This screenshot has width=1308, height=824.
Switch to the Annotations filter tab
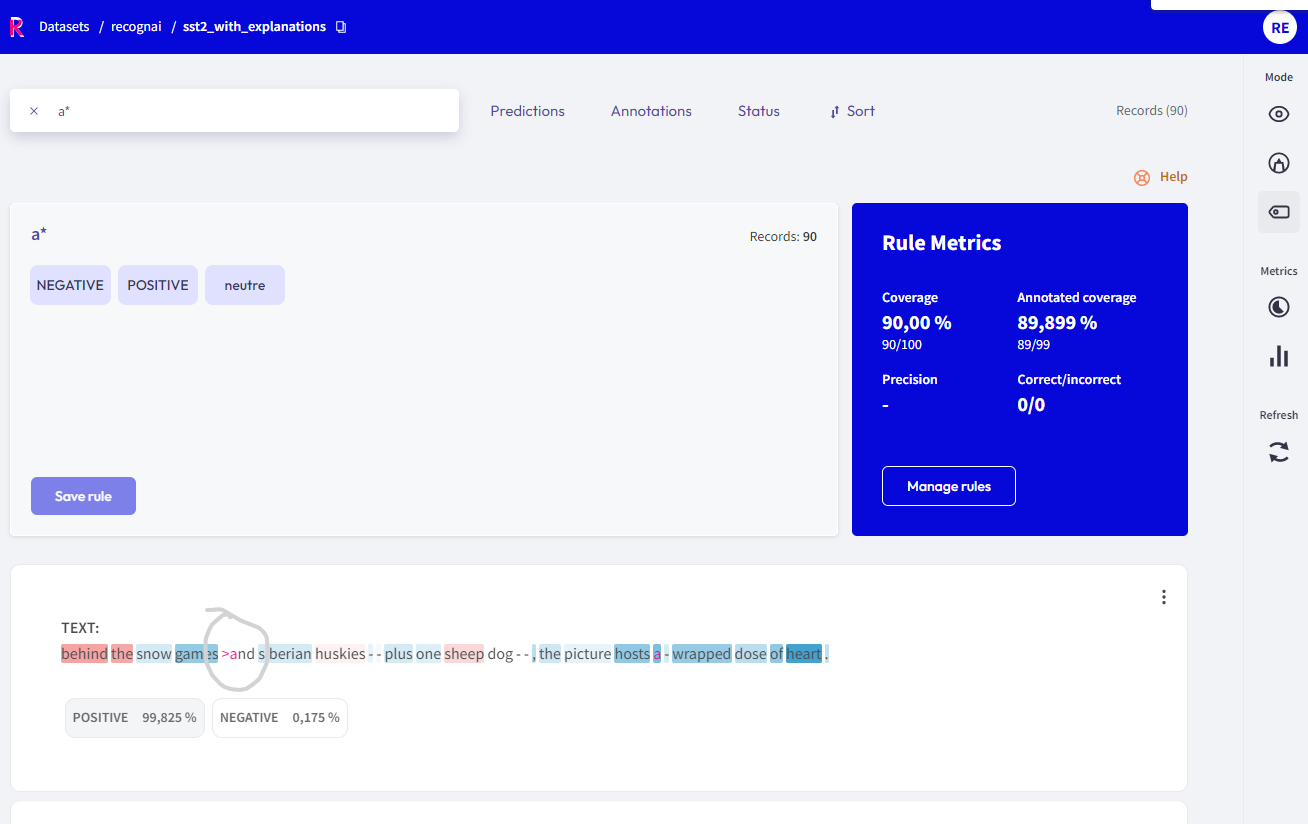[651, 111]
